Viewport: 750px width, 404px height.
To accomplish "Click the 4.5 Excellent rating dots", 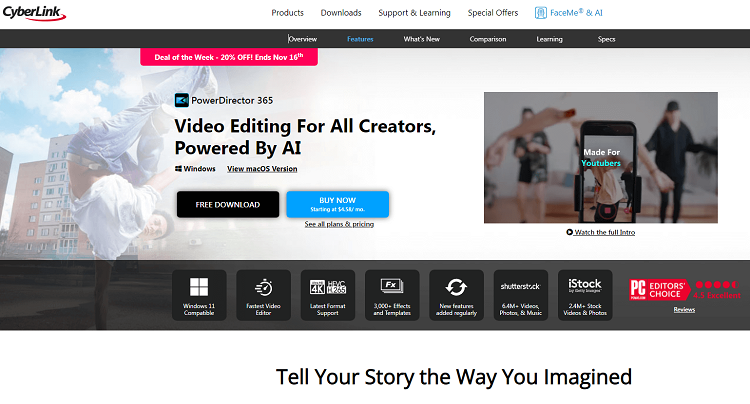I will coord(717,284).
